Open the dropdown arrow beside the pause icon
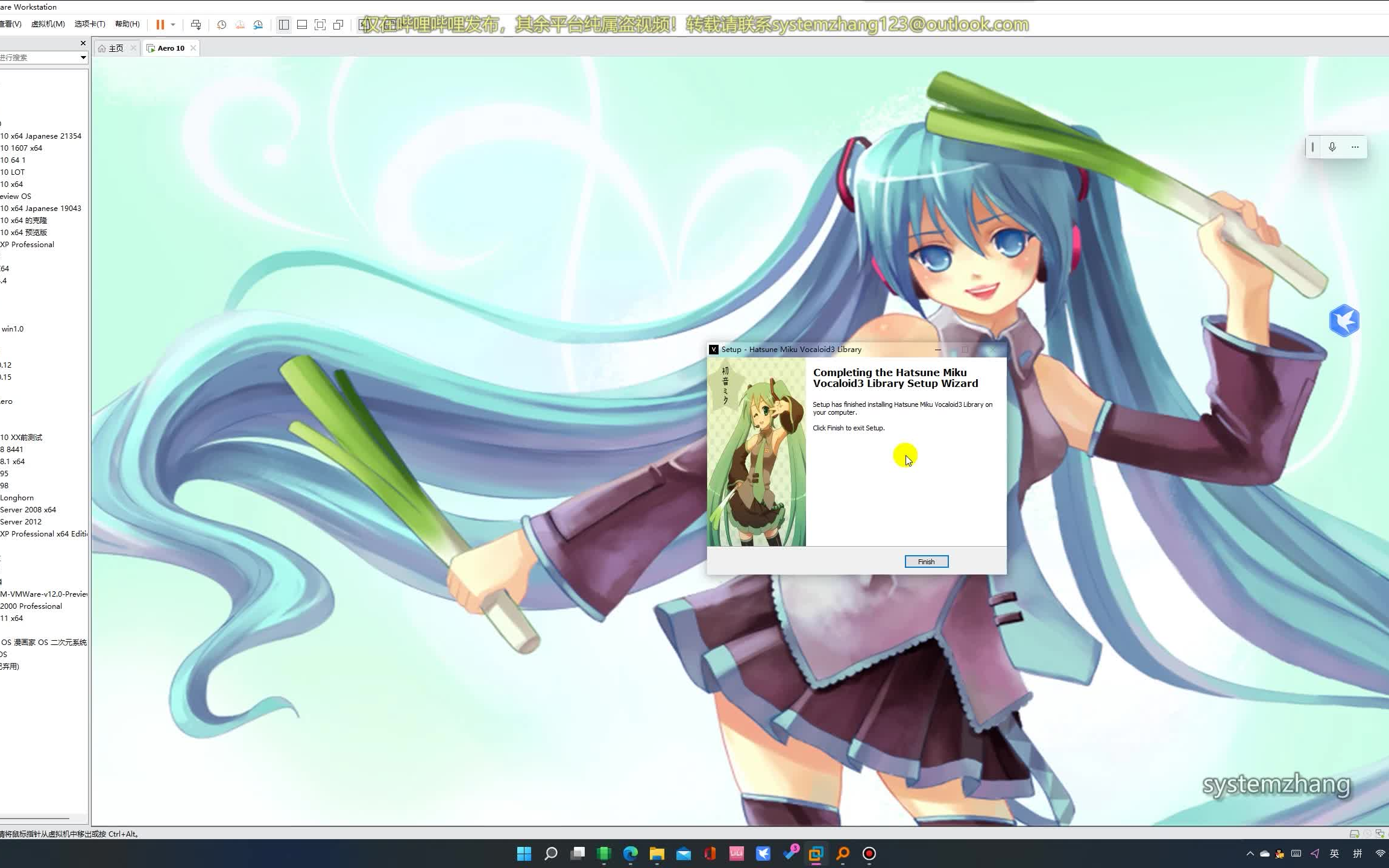 173,25
